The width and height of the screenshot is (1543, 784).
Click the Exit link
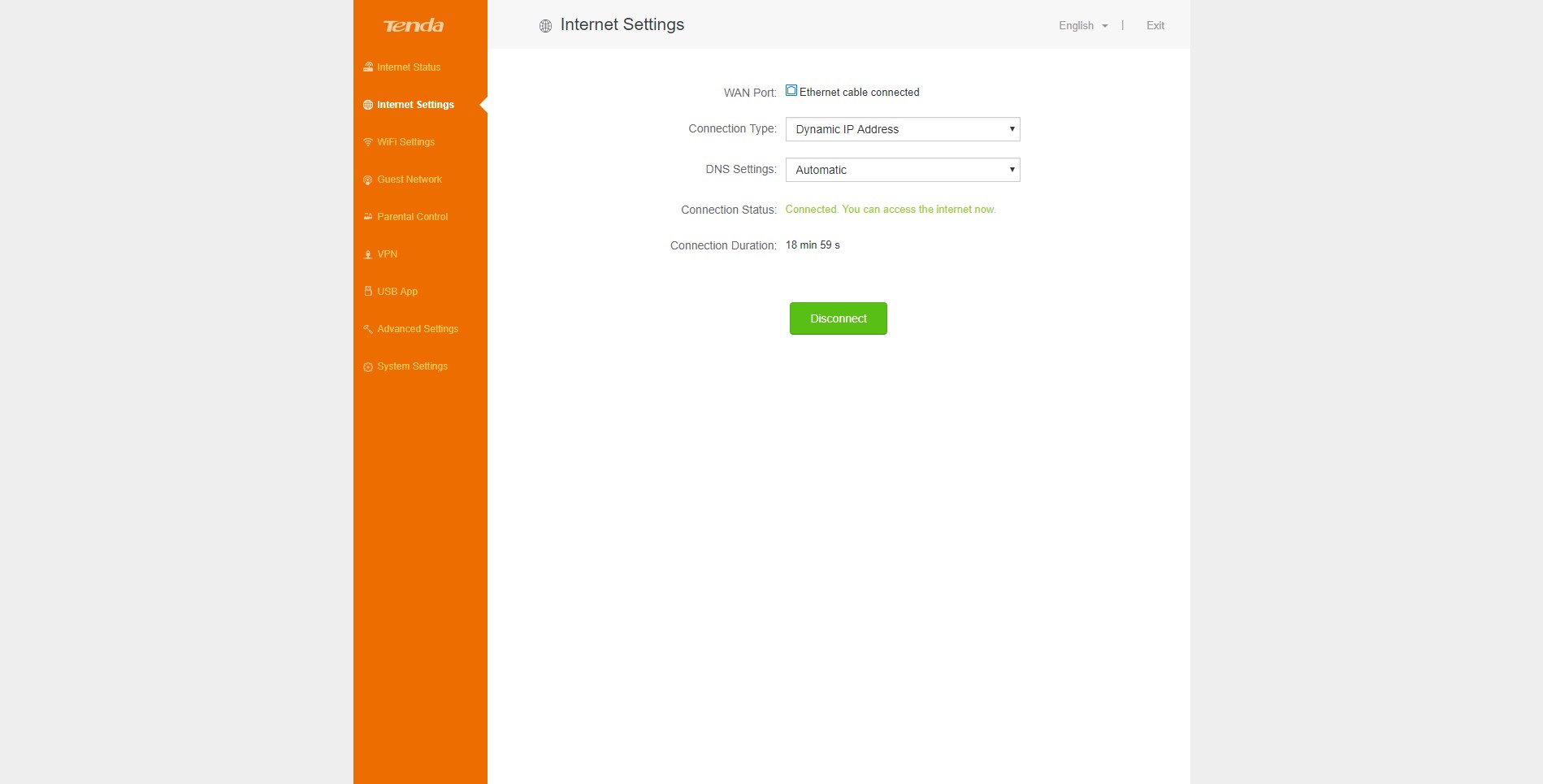point(1155,26)
